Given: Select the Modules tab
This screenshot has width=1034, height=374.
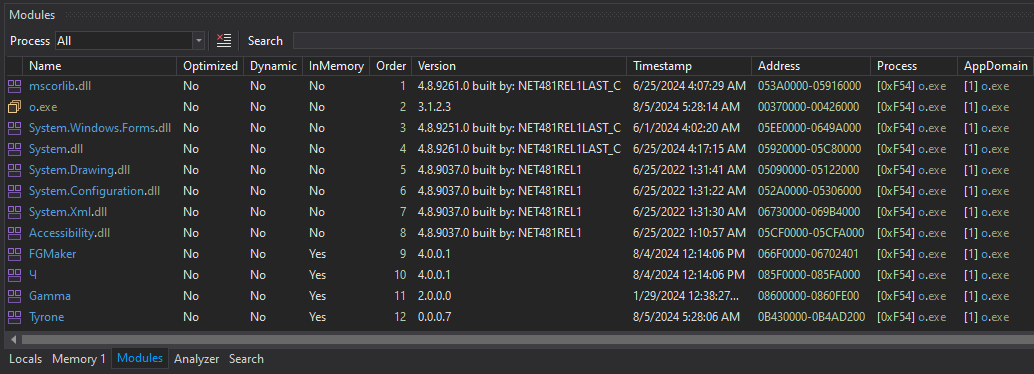Looking at the screenshot, I should 140,358.
